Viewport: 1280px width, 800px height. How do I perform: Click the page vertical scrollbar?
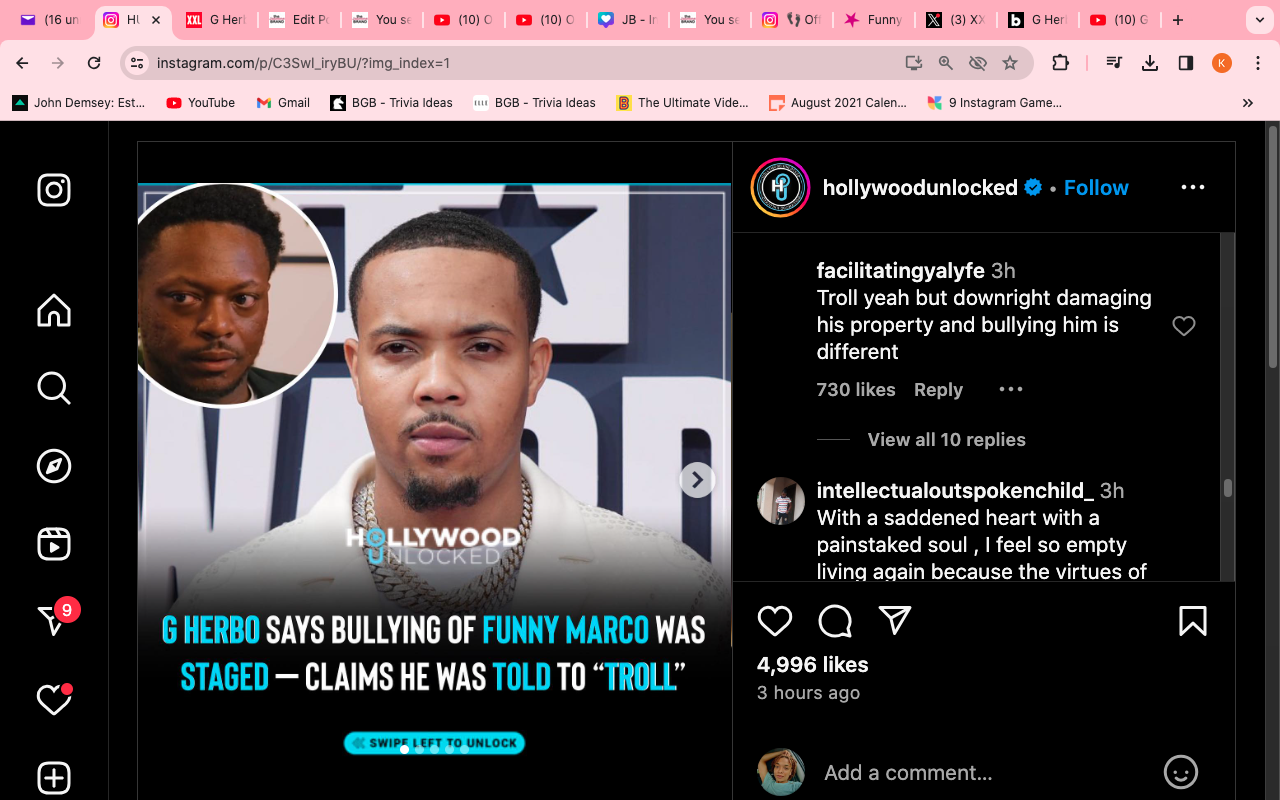[1272, 245]
